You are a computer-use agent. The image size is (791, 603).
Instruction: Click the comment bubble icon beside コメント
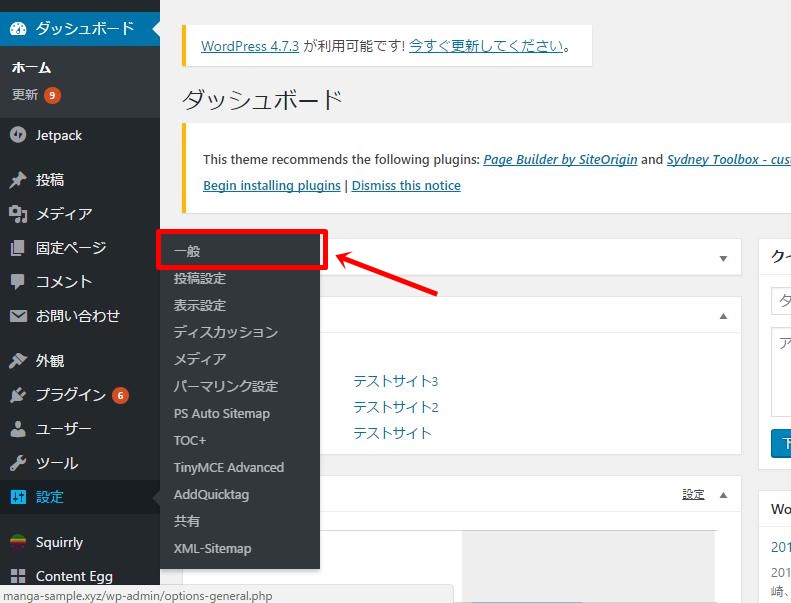point(18,282)
